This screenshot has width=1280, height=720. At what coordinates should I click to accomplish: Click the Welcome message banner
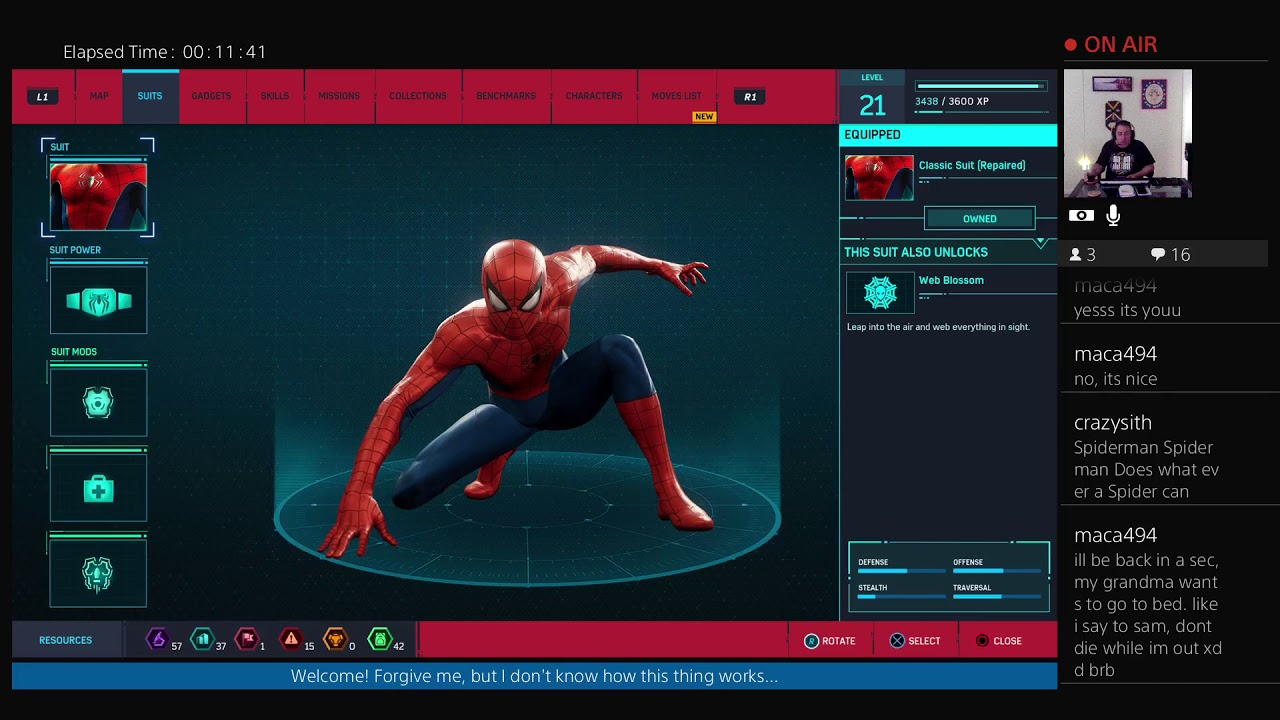[x=534, y=677]
